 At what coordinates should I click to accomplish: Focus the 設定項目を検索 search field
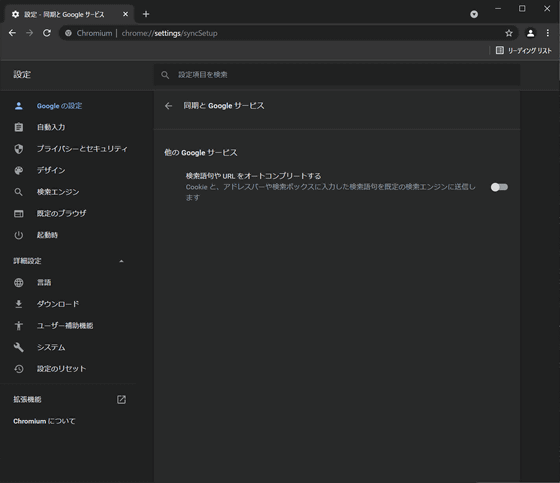coord(337,75)
